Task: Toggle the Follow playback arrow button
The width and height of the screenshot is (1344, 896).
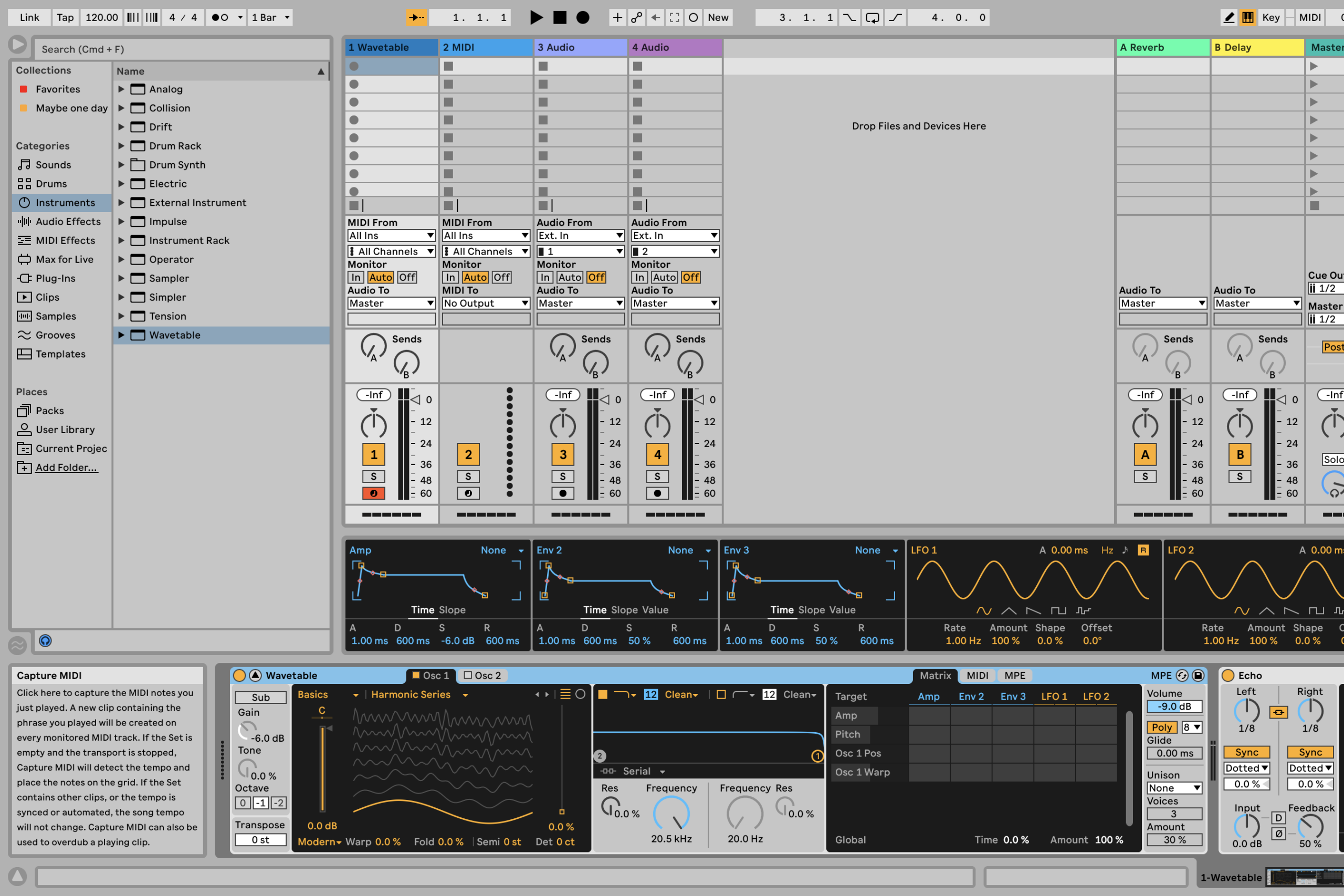Action: pyautogui.click(x=416, y=17)
